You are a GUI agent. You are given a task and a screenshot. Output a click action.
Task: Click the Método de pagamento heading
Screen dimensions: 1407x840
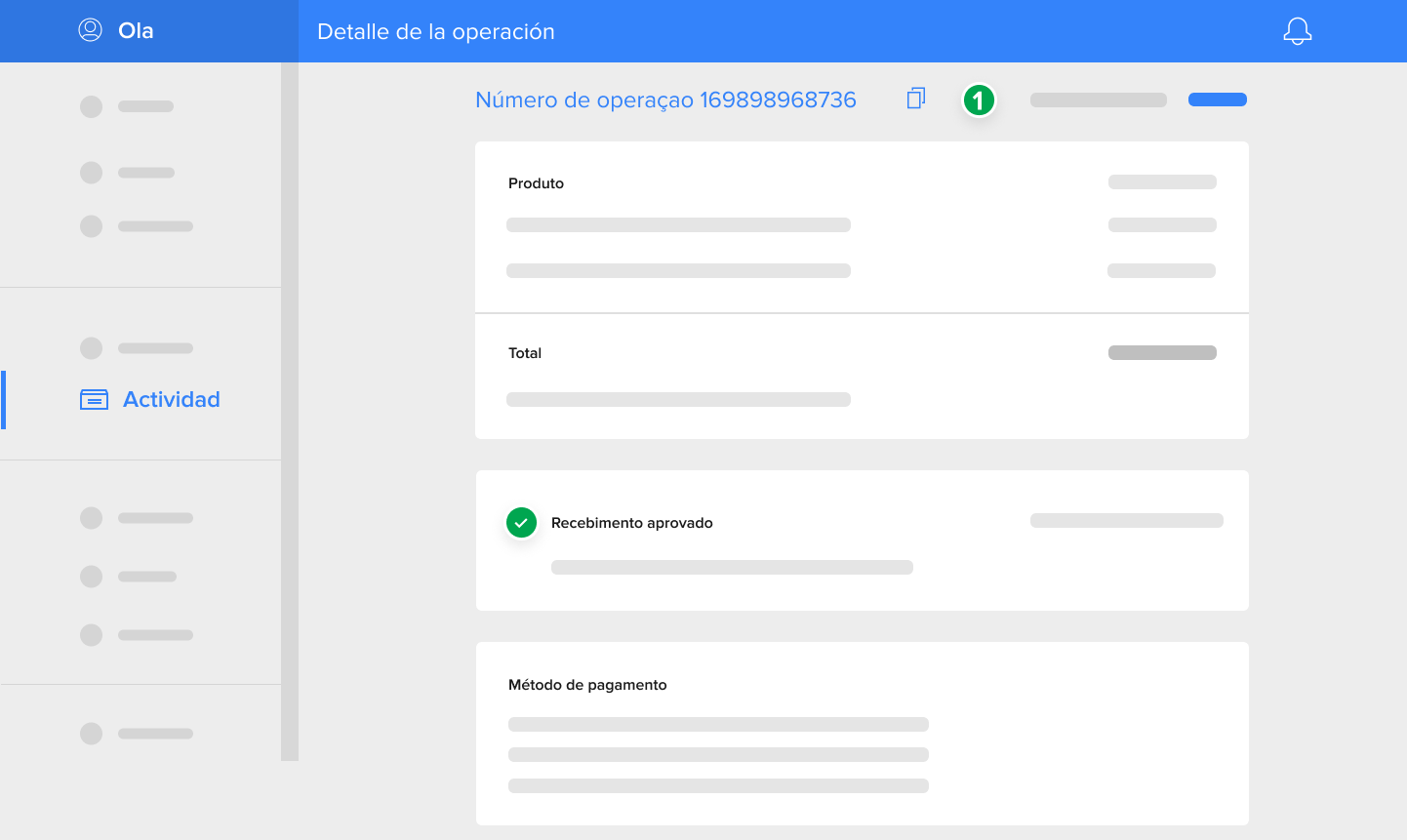(587, 685)
